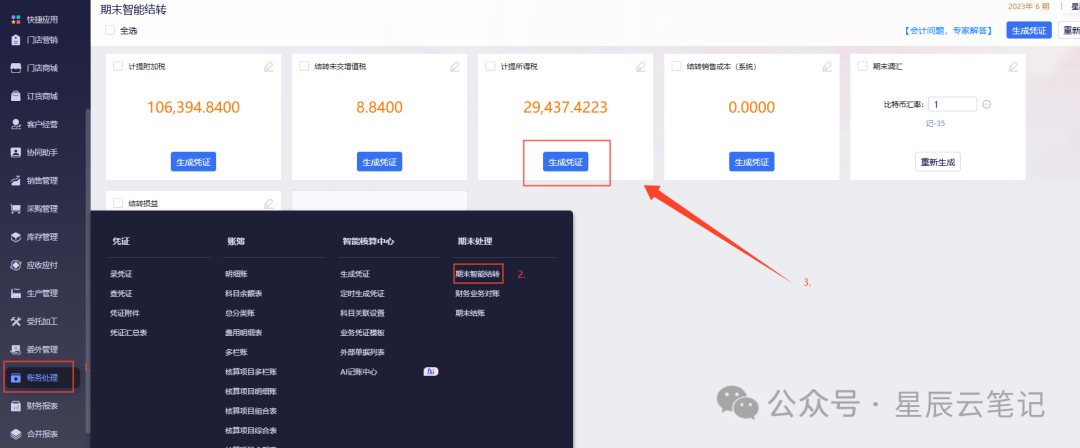Edit the 计提附加税 card via pencil icon

click(x=269, y=67)
